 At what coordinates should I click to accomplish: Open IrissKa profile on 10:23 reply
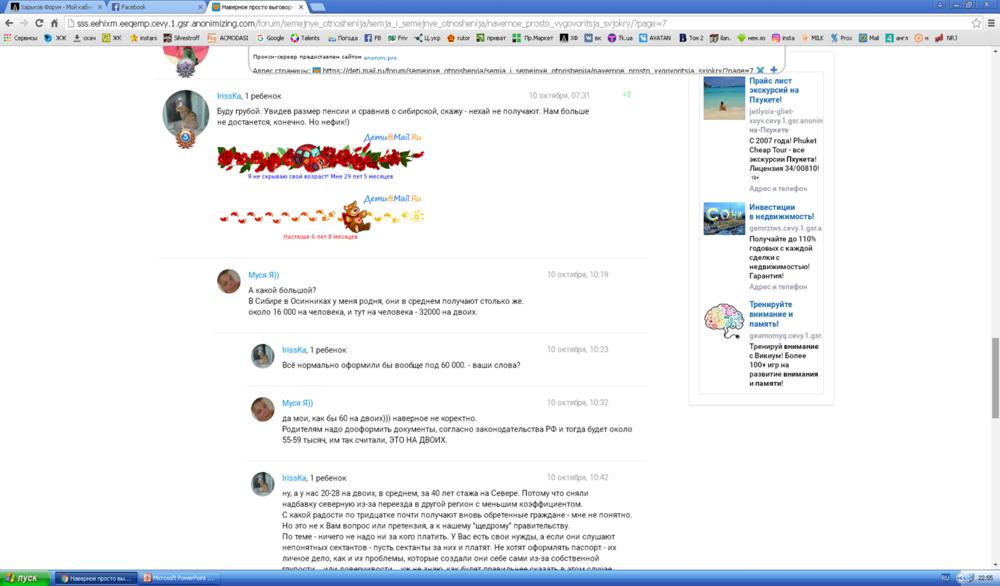click(294, 350)
